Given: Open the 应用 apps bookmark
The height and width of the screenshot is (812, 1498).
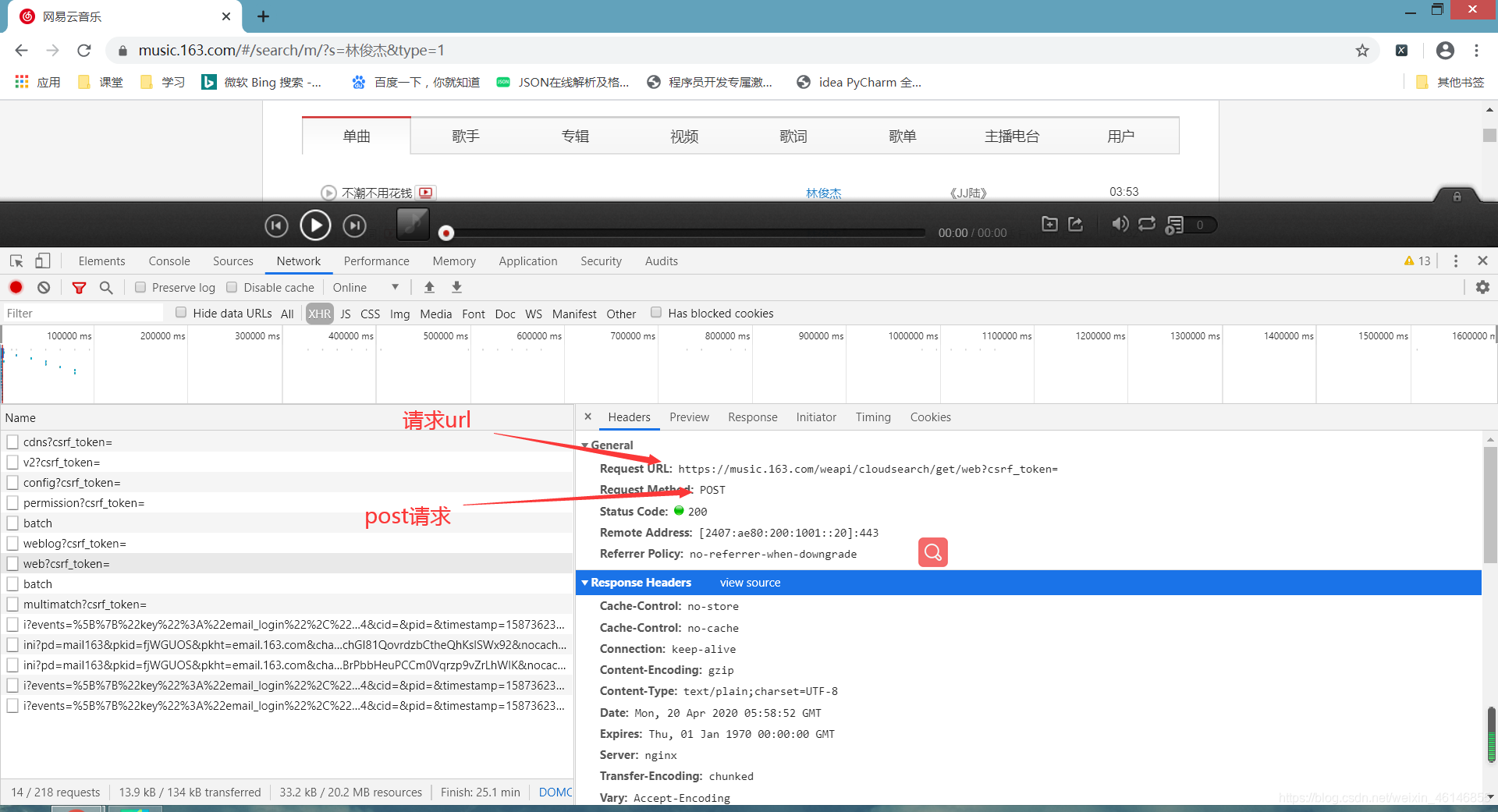Looking at the screenshot, I should (37, 82).
